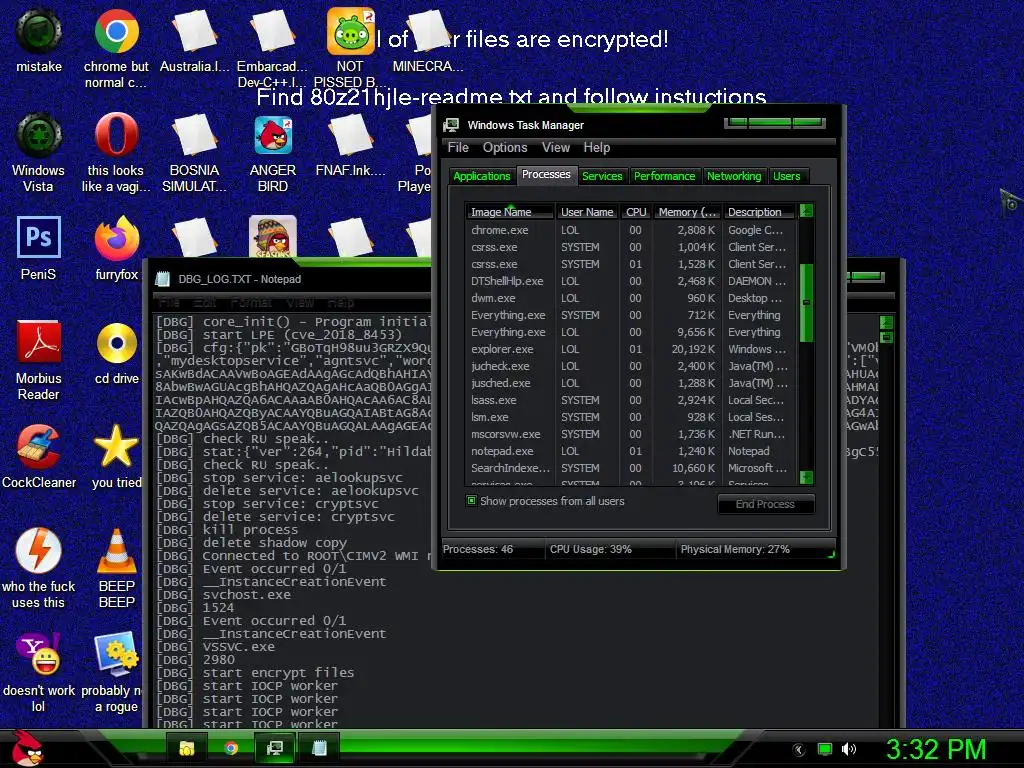Open the Networking tab
This screenshot has width=1024, height=768.
click(x=733, y=176)
